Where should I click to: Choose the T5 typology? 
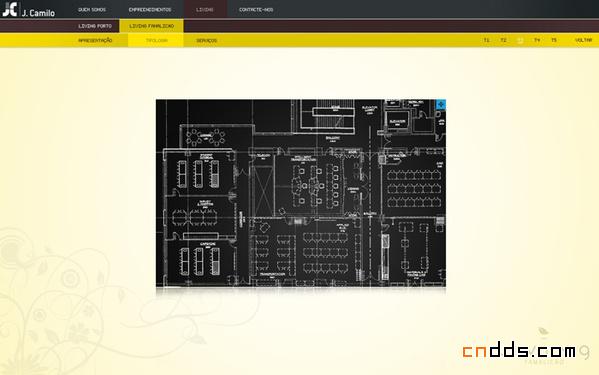(x=554, y=40)
